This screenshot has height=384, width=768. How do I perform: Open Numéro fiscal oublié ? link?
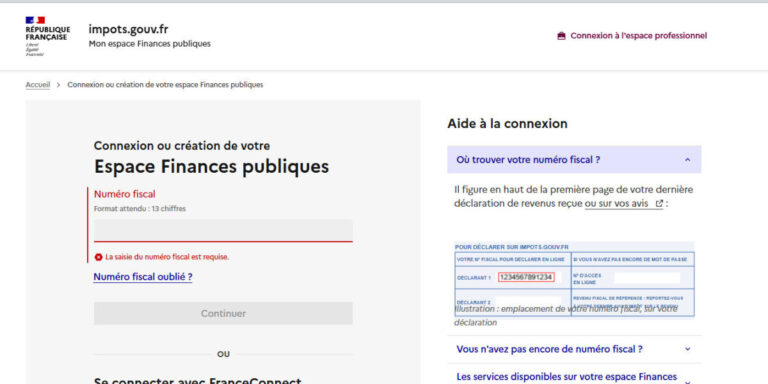coord(143,277)
